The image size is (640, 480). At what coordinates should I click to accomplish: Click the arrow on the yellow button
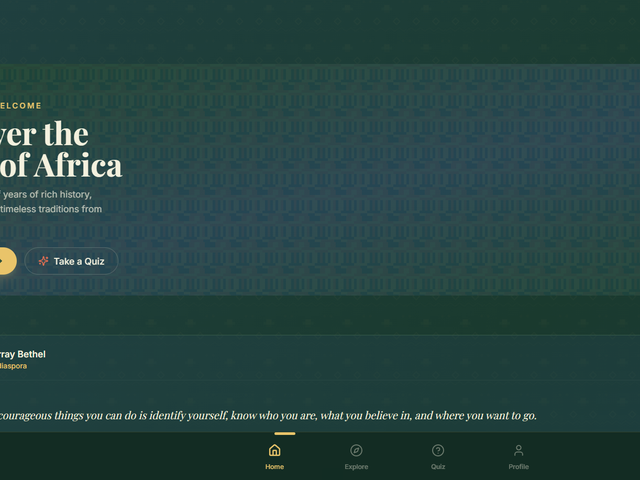pyautogui.click(x=1, y=261)
